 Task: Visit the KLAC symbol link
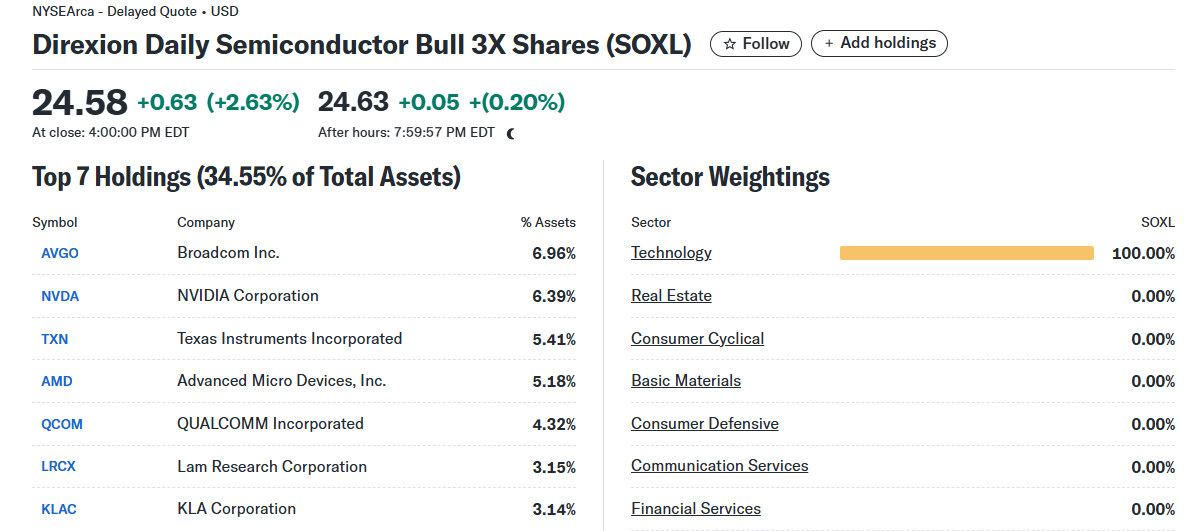[x=59, y=509]
